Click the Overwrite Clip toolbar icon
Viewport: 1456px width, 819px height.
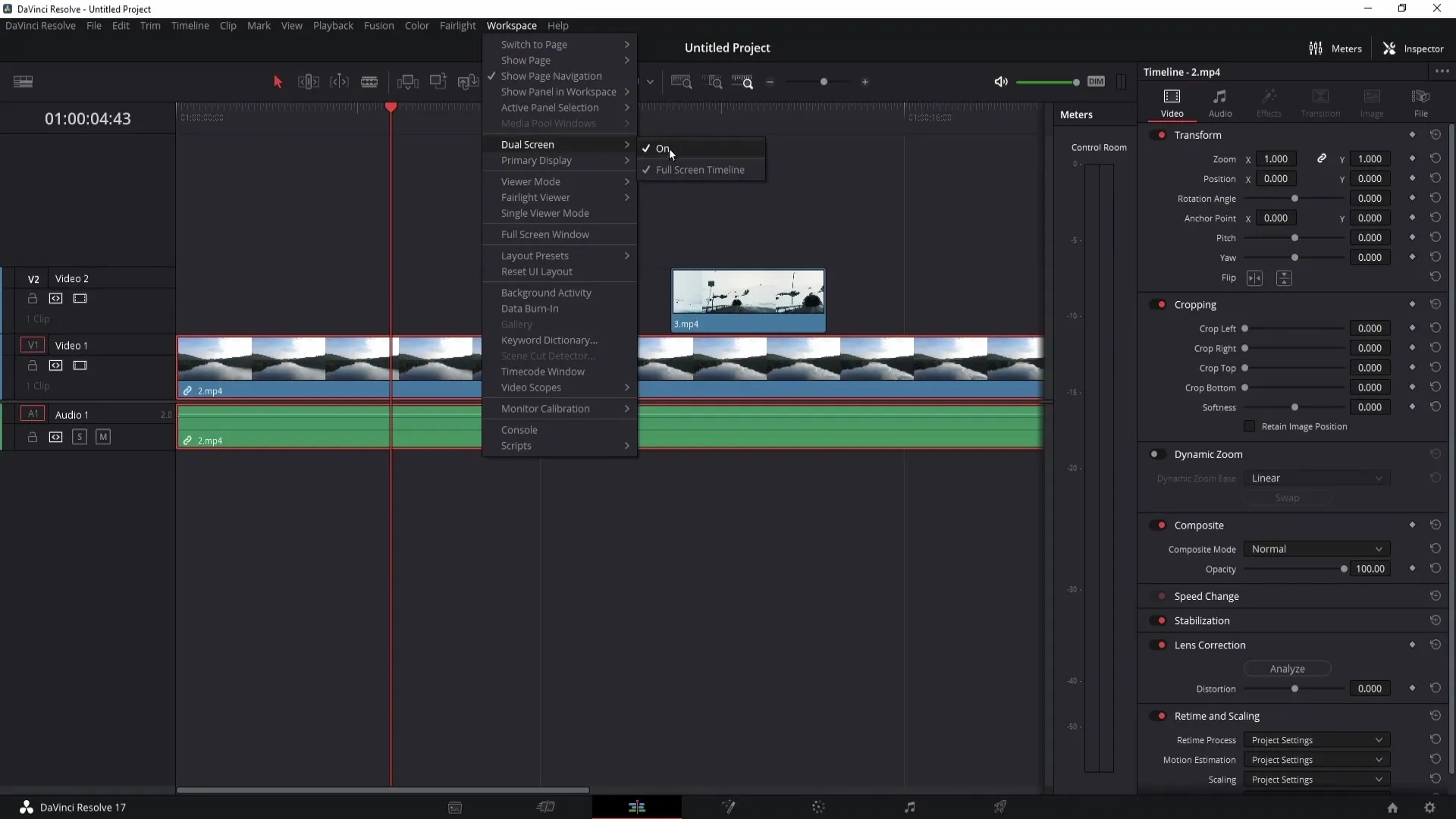pyautogui.click(x=438, y=82)
